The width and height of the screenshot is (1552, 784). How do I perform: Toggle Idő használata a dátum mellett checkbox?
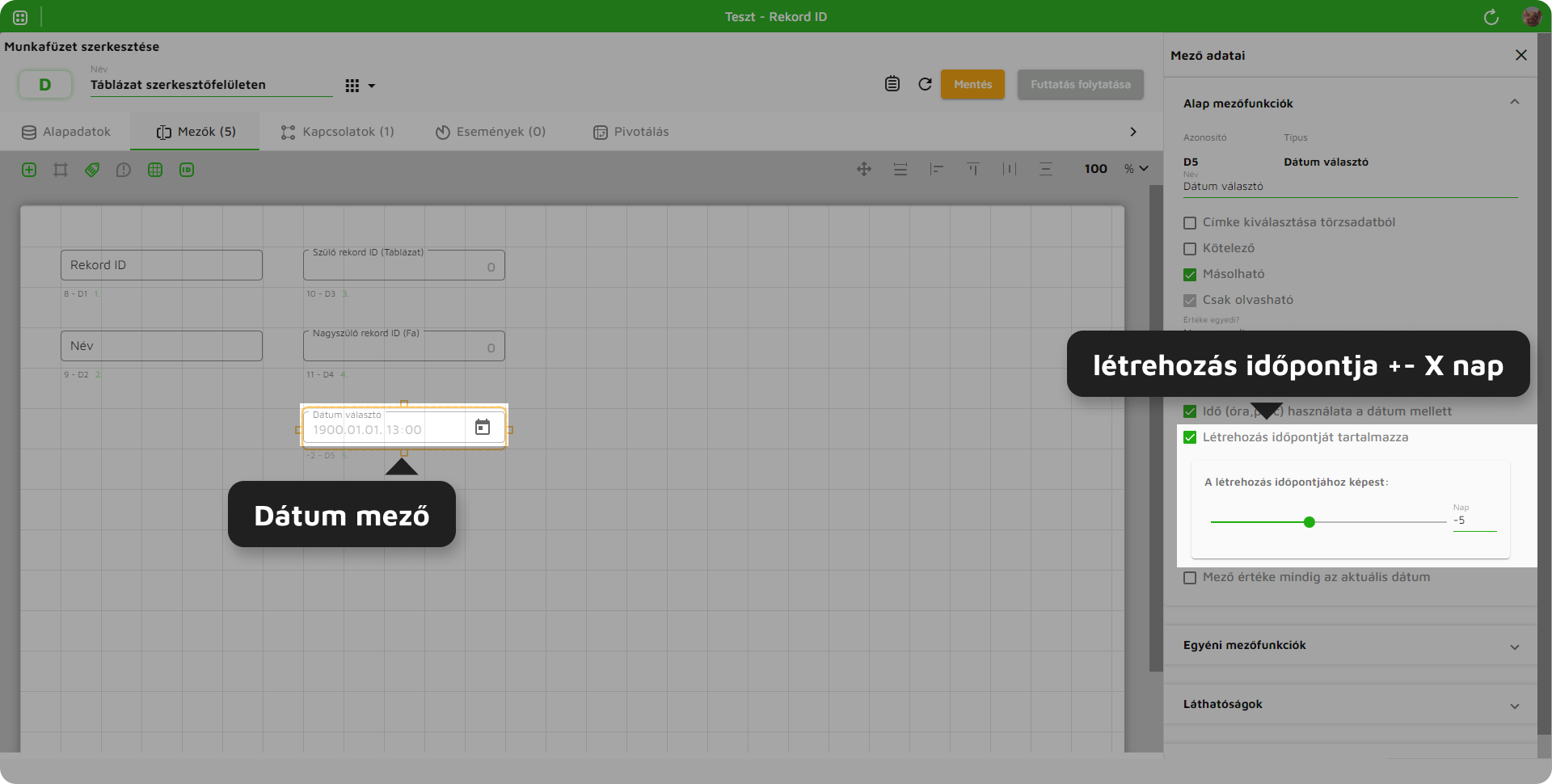click(x=1190, y=411)
